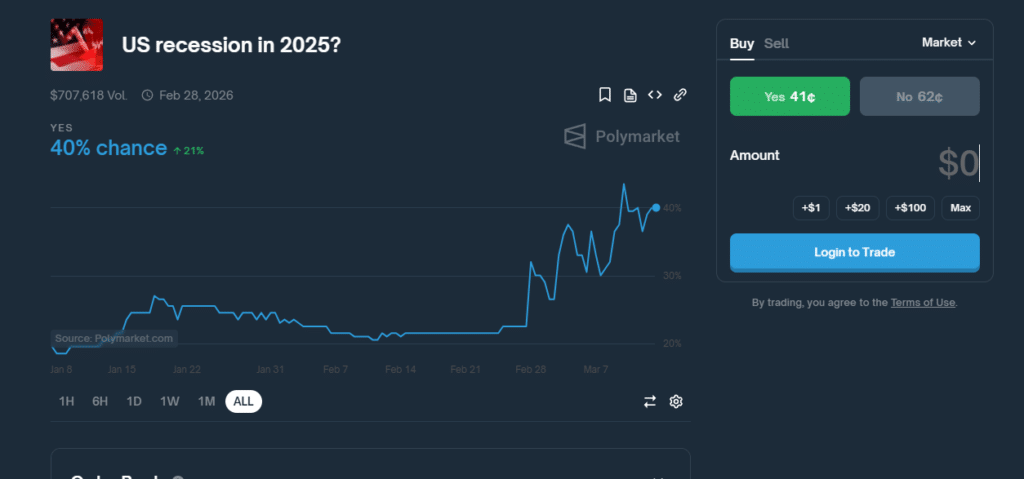Click the Login to Trade button

tap(854, 252)
